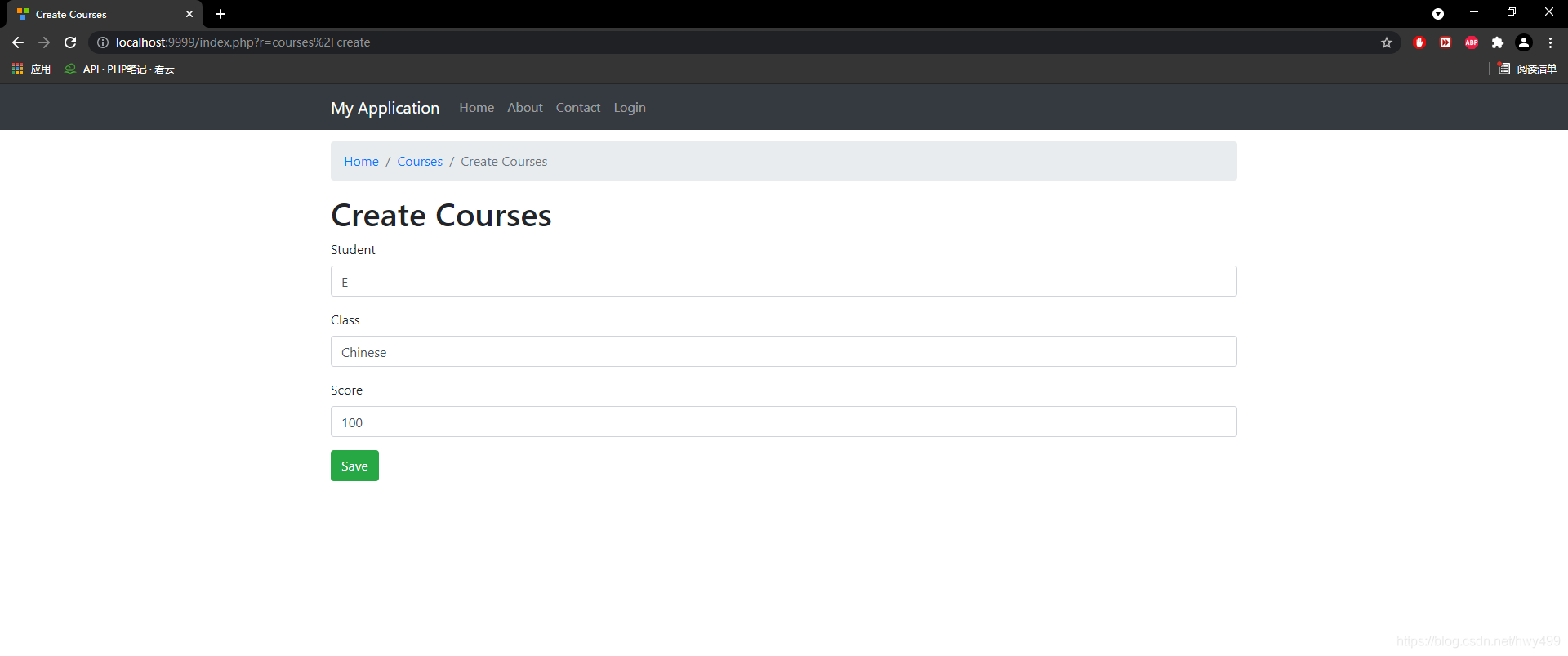
Task: Open the reading list button
Action: (x=1527, y=69)
